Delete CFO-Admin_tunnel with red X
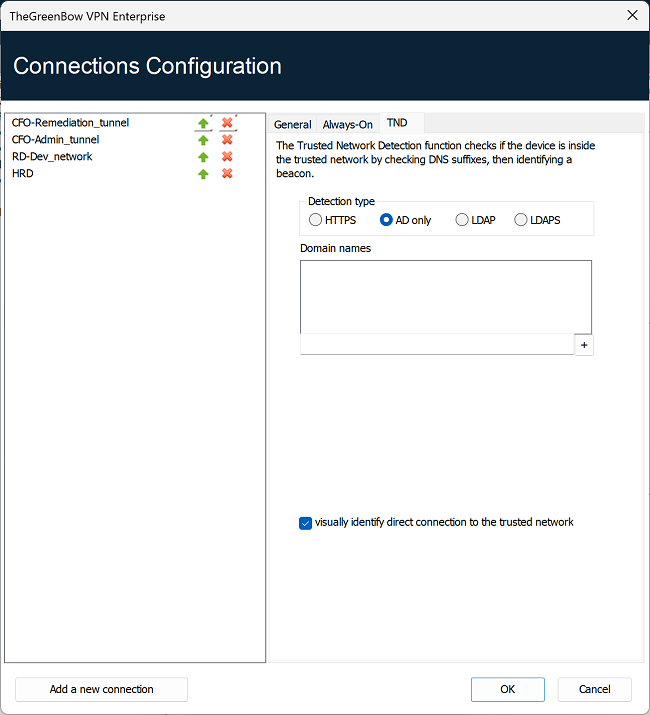 (227, 140)
